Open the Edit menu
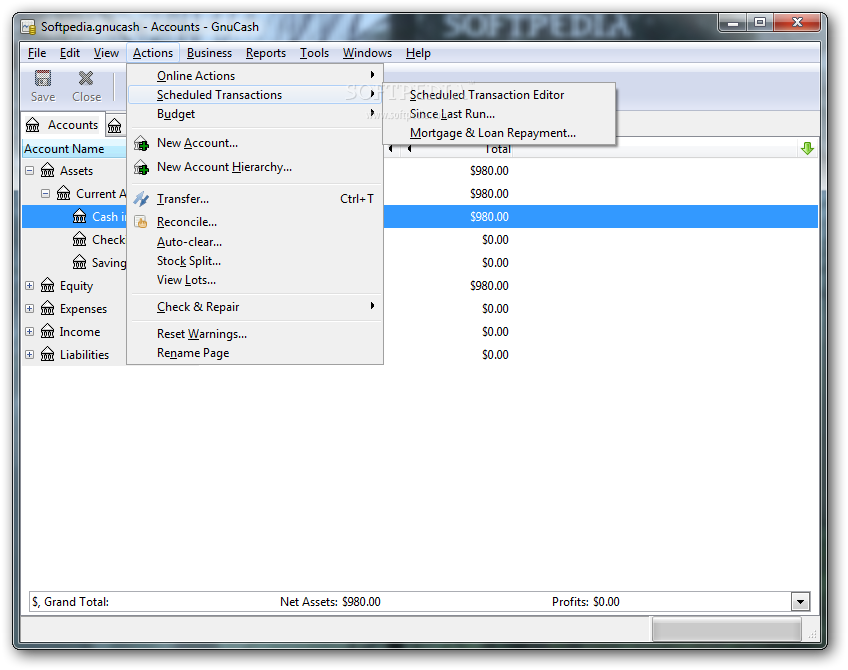848x670 pixels. (x=70, y=53)
